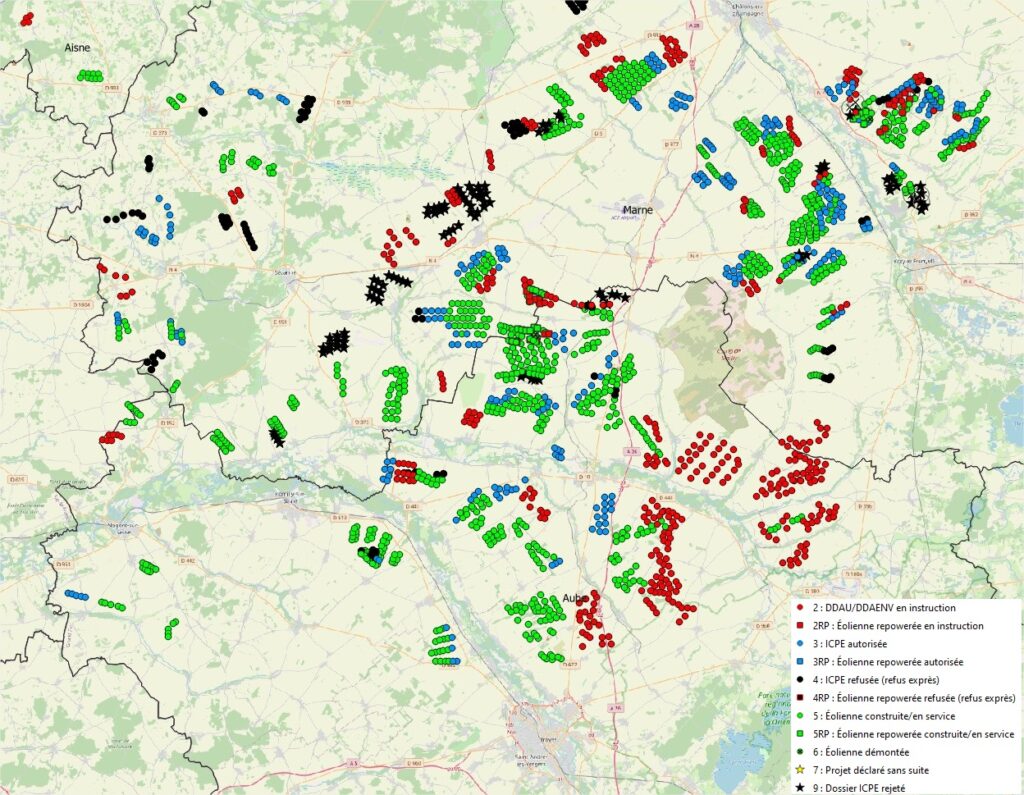1024x795 pixels.
Task: Click the red circle DDAU/DDAENV legend symbol
Action: point(800,608)
